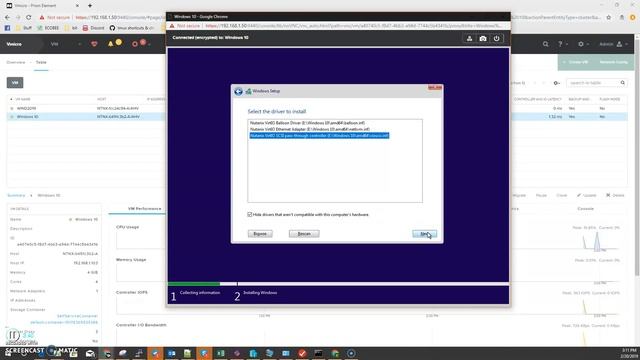
Task: Click the mail envelope icon in taskbar
Action: (x=90, y=353)
